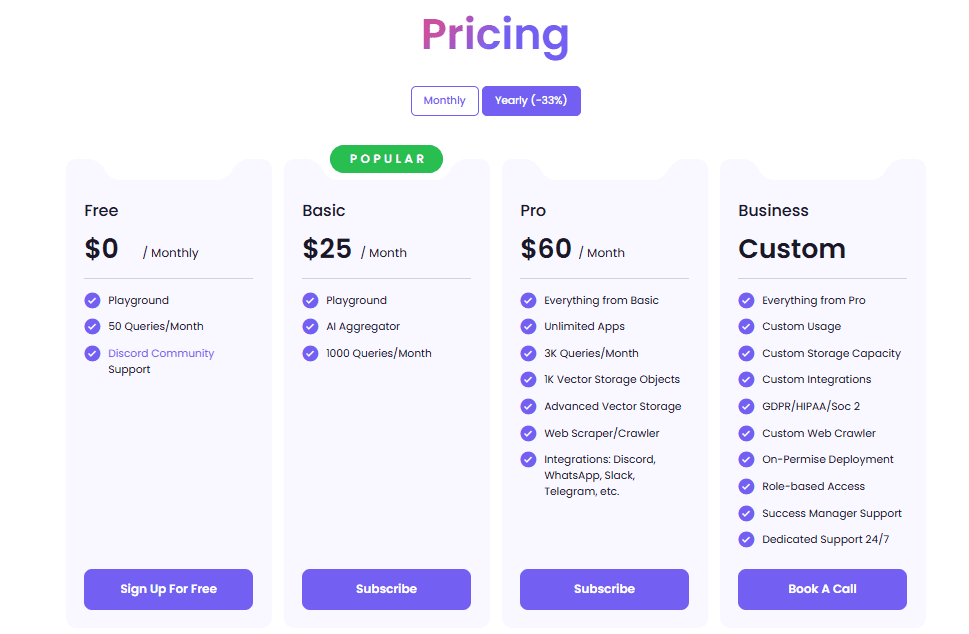Click the checkmark next to 3K Queries/Month
The height and width of the screenshot is (634, 969).
(529, 353)
